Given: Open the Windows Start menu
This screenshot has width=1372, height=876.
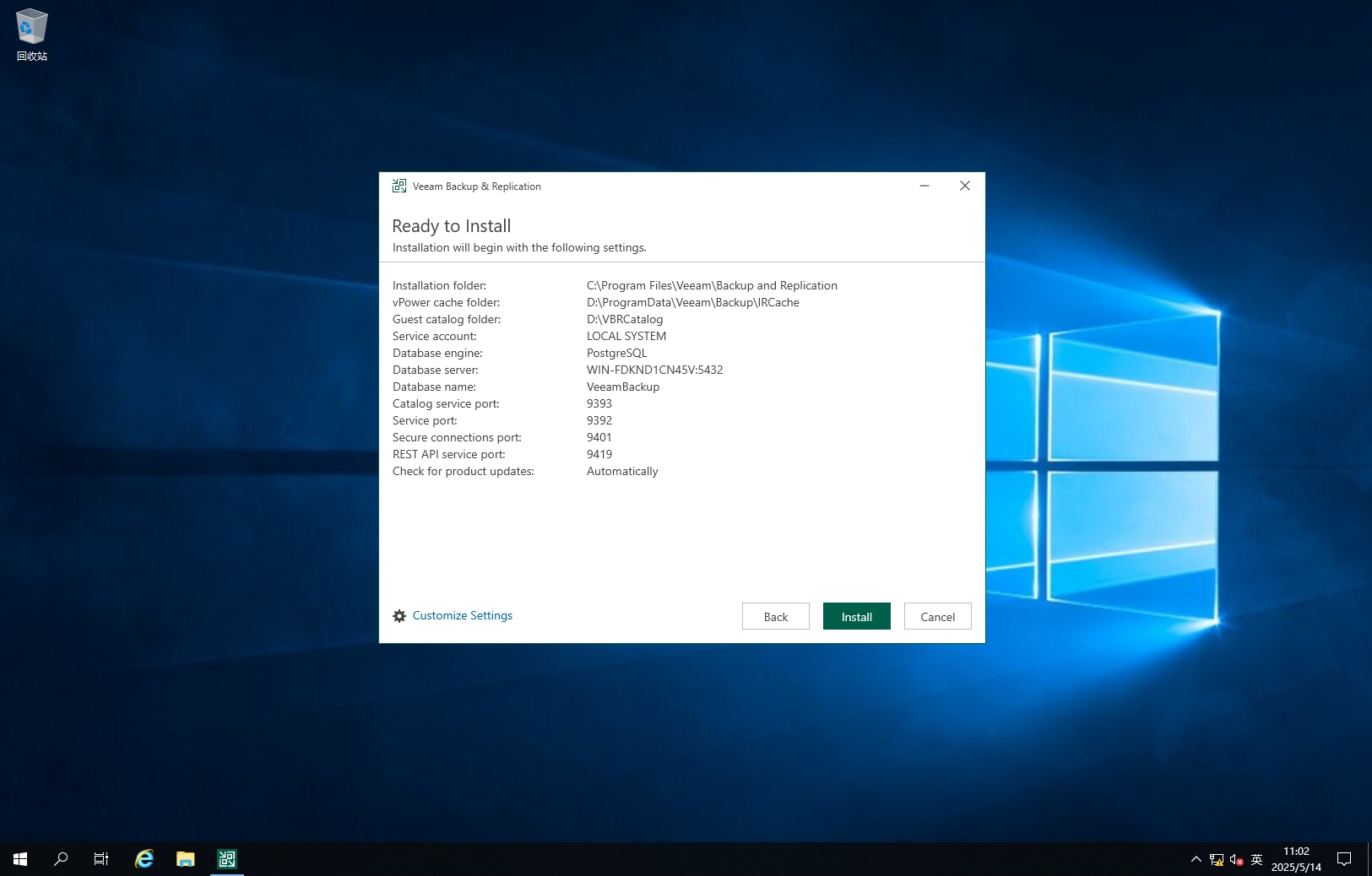Looking at the screenshot, I should click(x=20, y=859).
